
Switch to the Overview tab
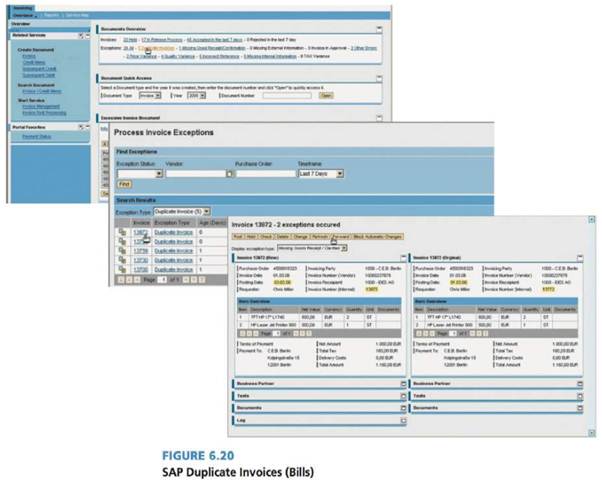(25, 15)
